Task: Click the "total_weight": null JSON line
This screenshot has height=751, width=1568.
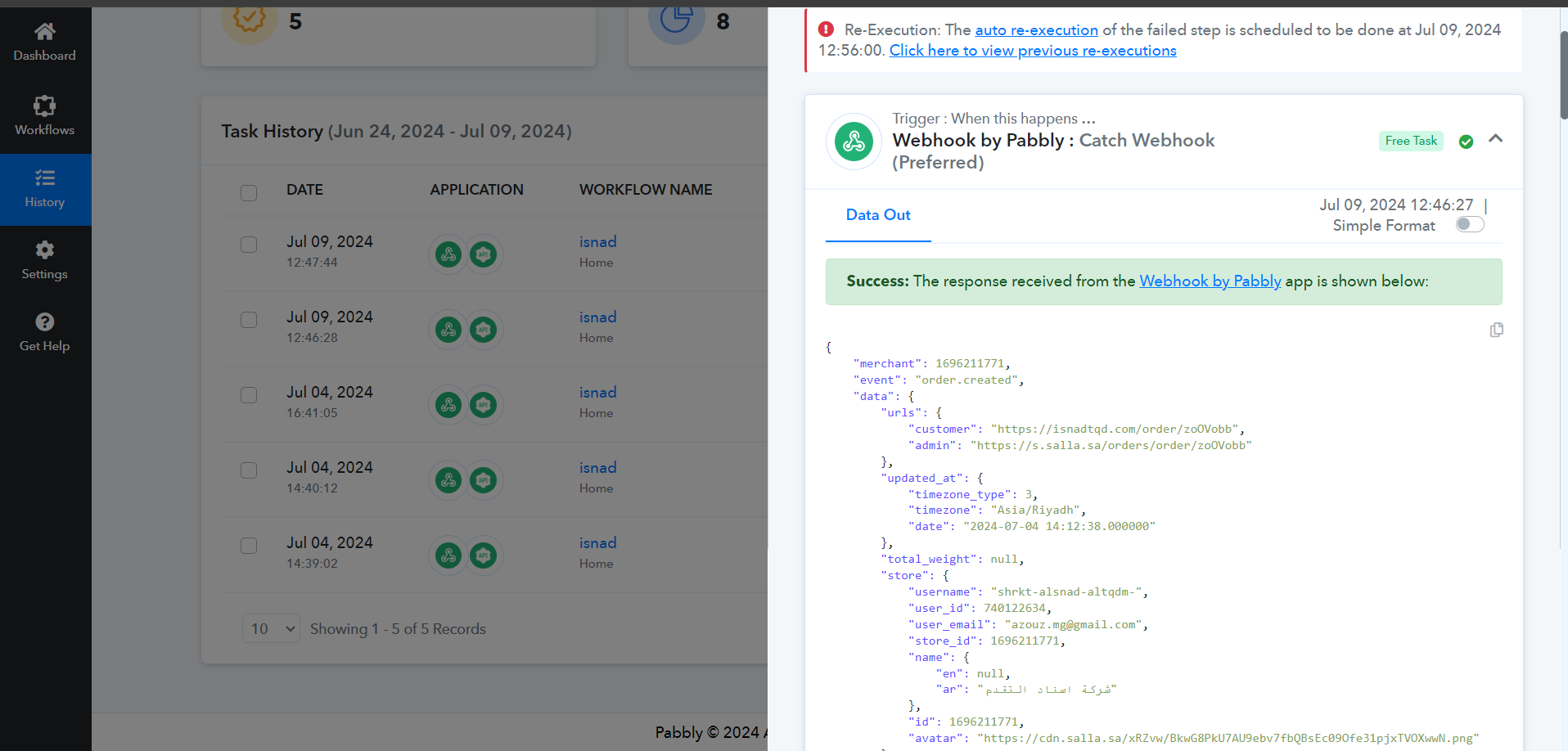Action: point(953,560)
